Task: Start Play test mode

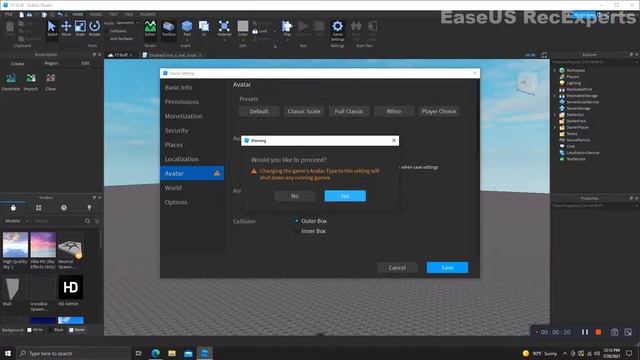Action: [287, 28]
